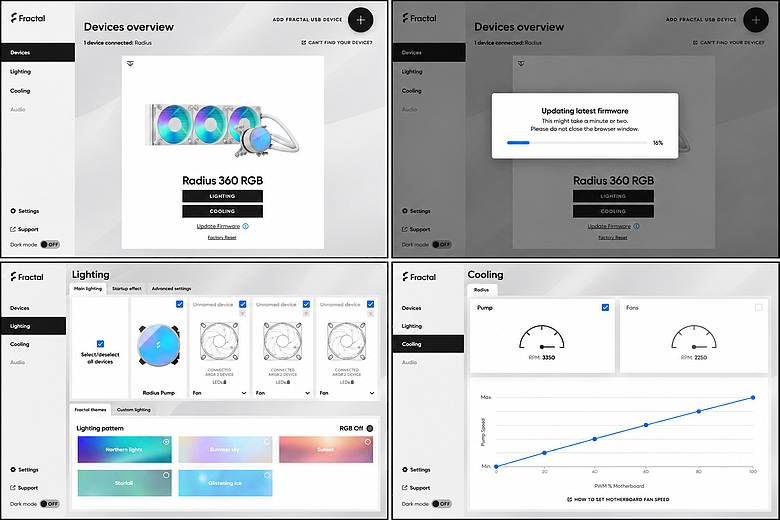
Task: Click small gray icon below third fan's checkbox
Action: pyautogui.click(x=371, y=313)
